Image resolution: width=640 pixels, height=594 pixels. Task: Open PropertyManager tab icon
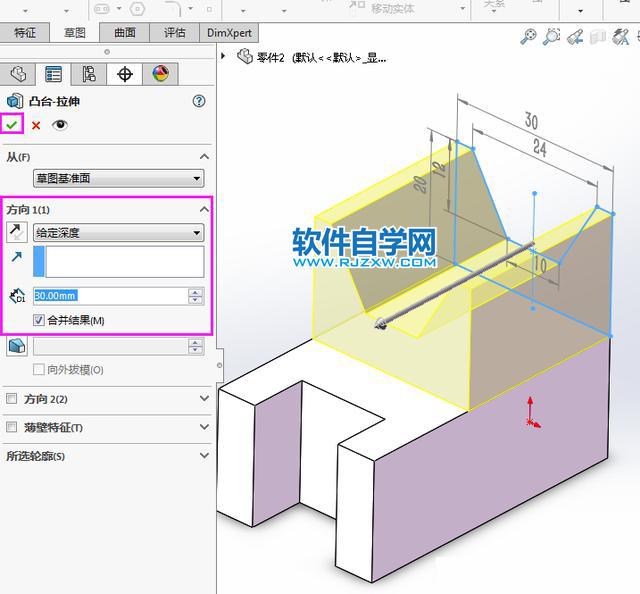tap(53, 74)
